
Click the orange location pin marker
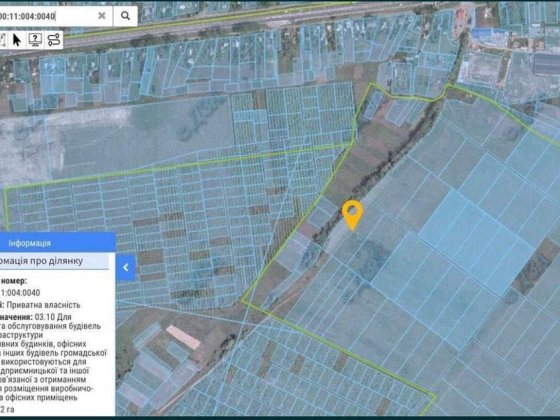point(352,215)
